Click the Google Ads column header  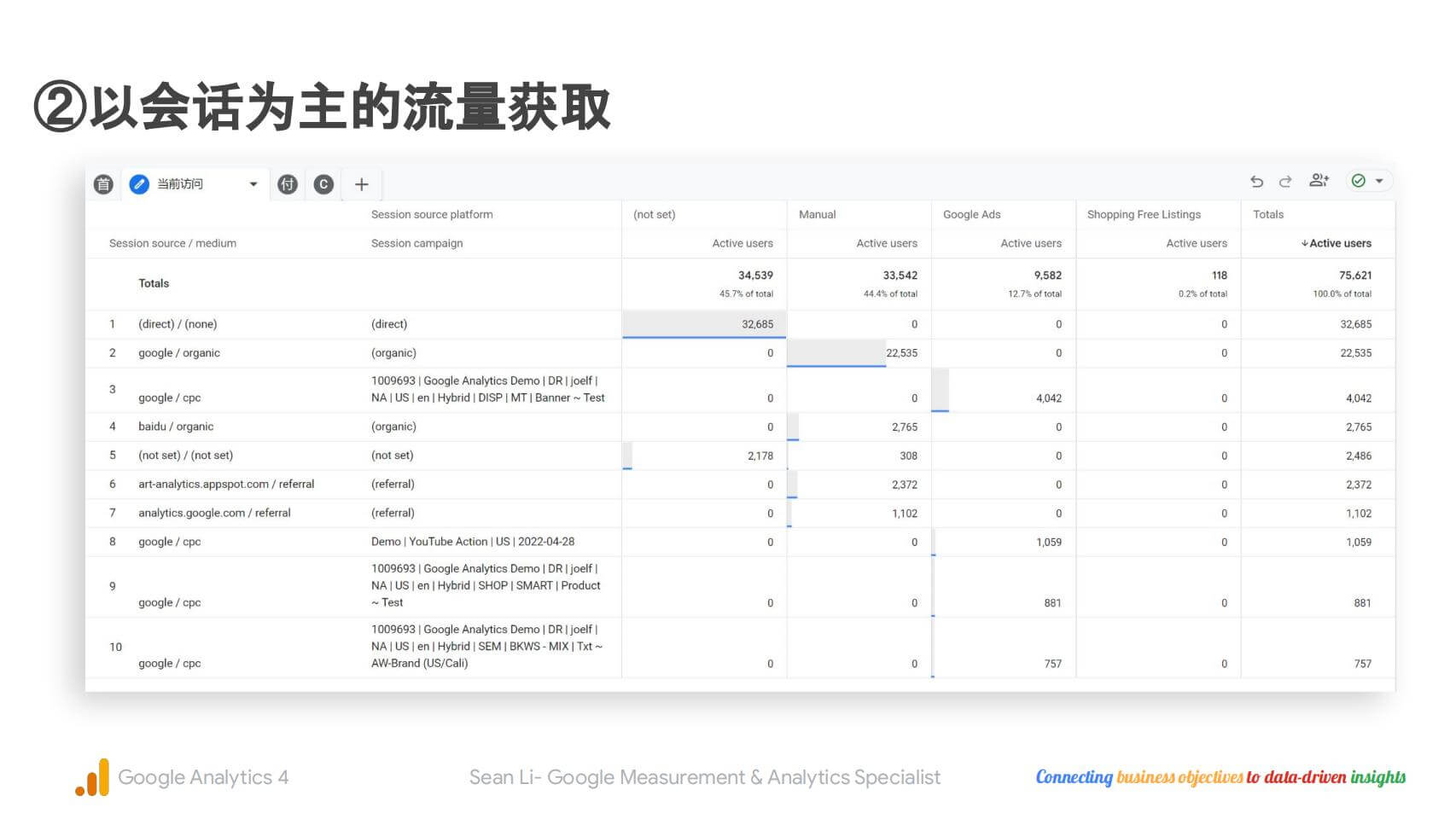coord(971,214)
